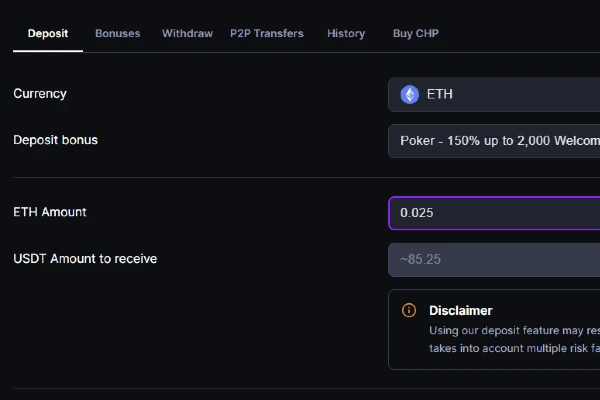Click the 'takes into account multiple risk' line
Viewport: 600px width, 400px height.
514,350
